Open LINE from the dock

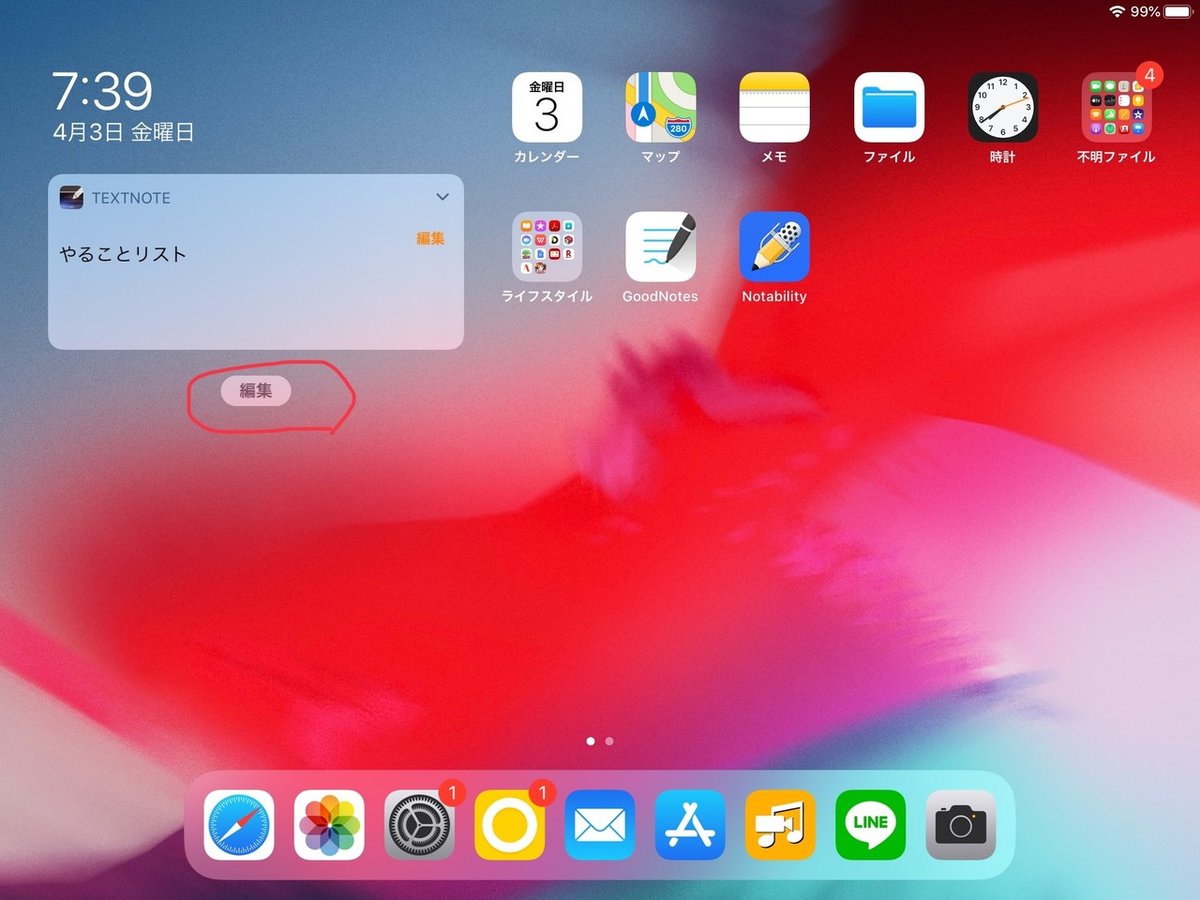pyautogui.click(x=870, y=826)
